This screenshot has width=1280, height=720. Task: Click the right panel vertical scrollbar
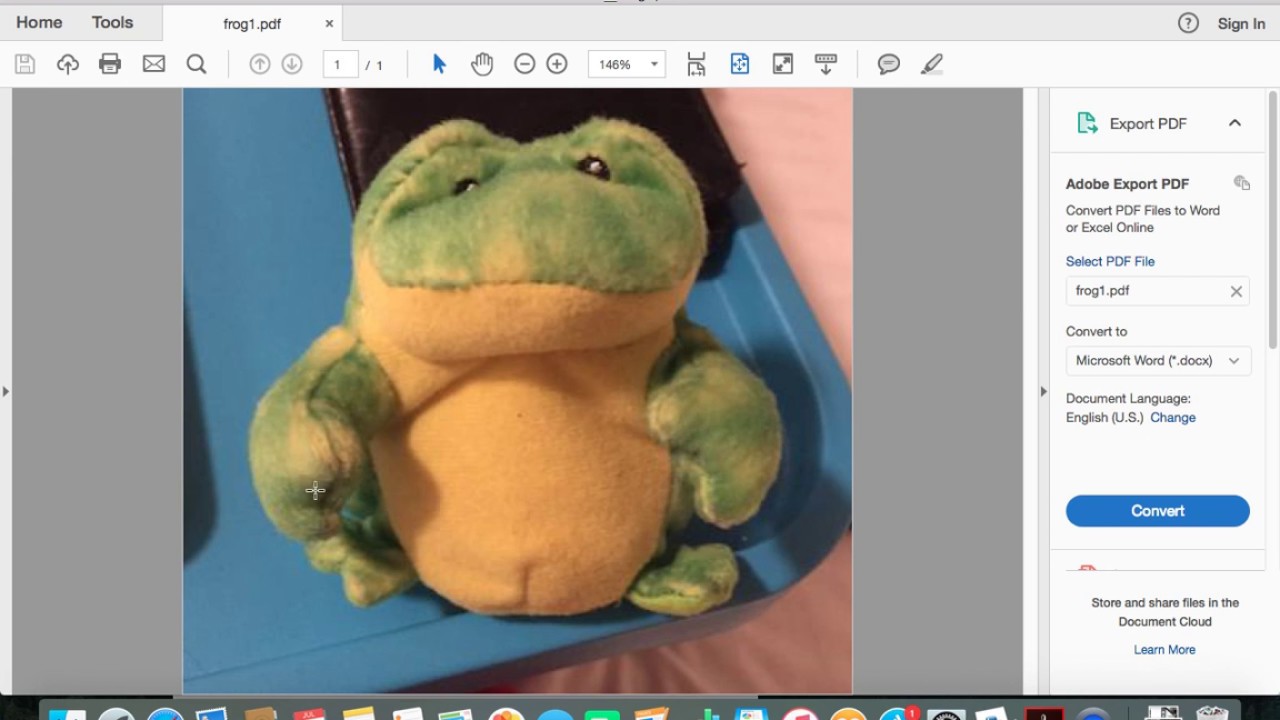click(x=1273, y=220)
